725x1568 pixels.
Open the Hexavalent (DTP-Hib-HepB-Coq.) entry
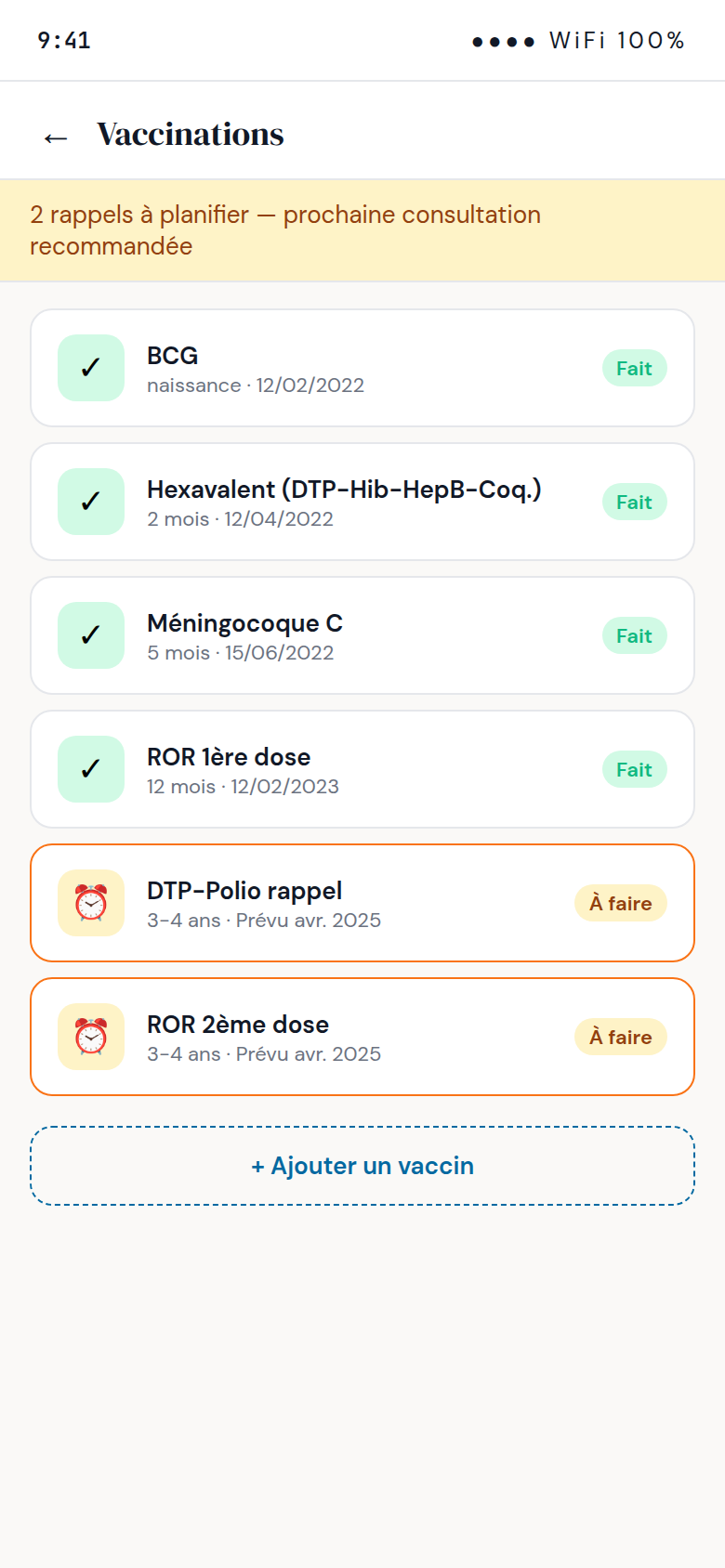[362, 502]
